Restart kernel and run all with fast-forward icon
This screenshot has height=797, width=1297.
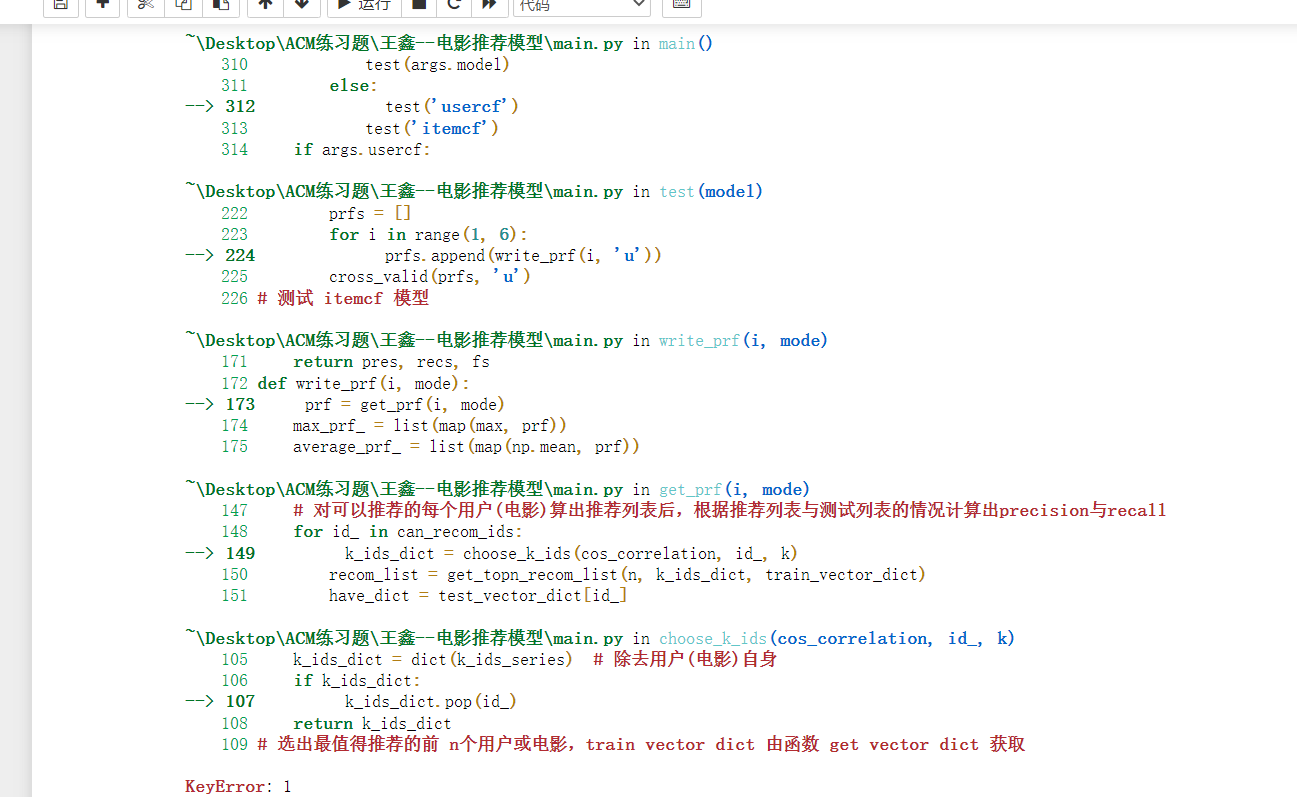pyautogui.click(x=487, y=7)
